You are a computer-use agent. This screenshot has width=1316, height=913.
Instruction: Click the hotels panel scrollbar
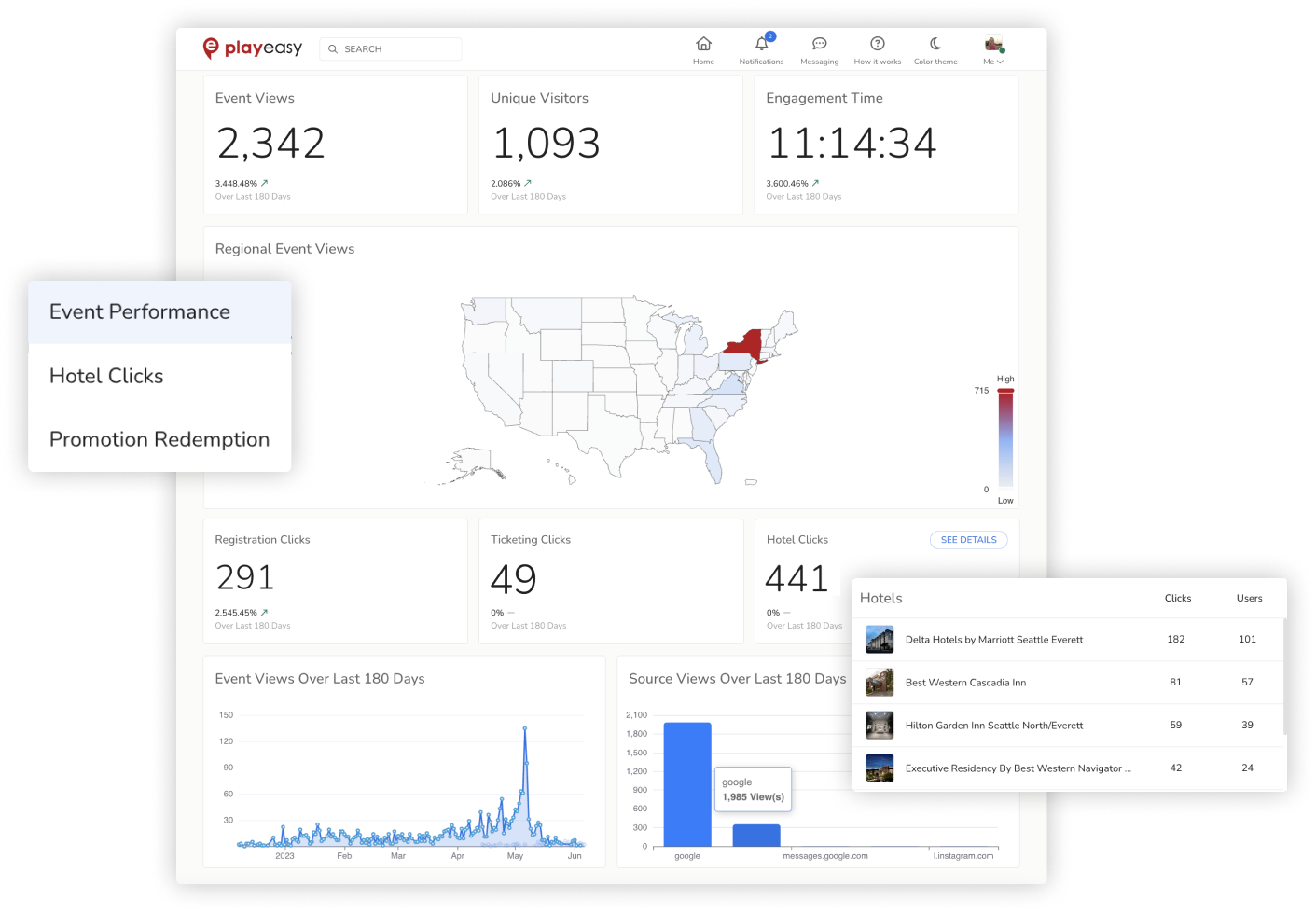[x=1284, y=676]
